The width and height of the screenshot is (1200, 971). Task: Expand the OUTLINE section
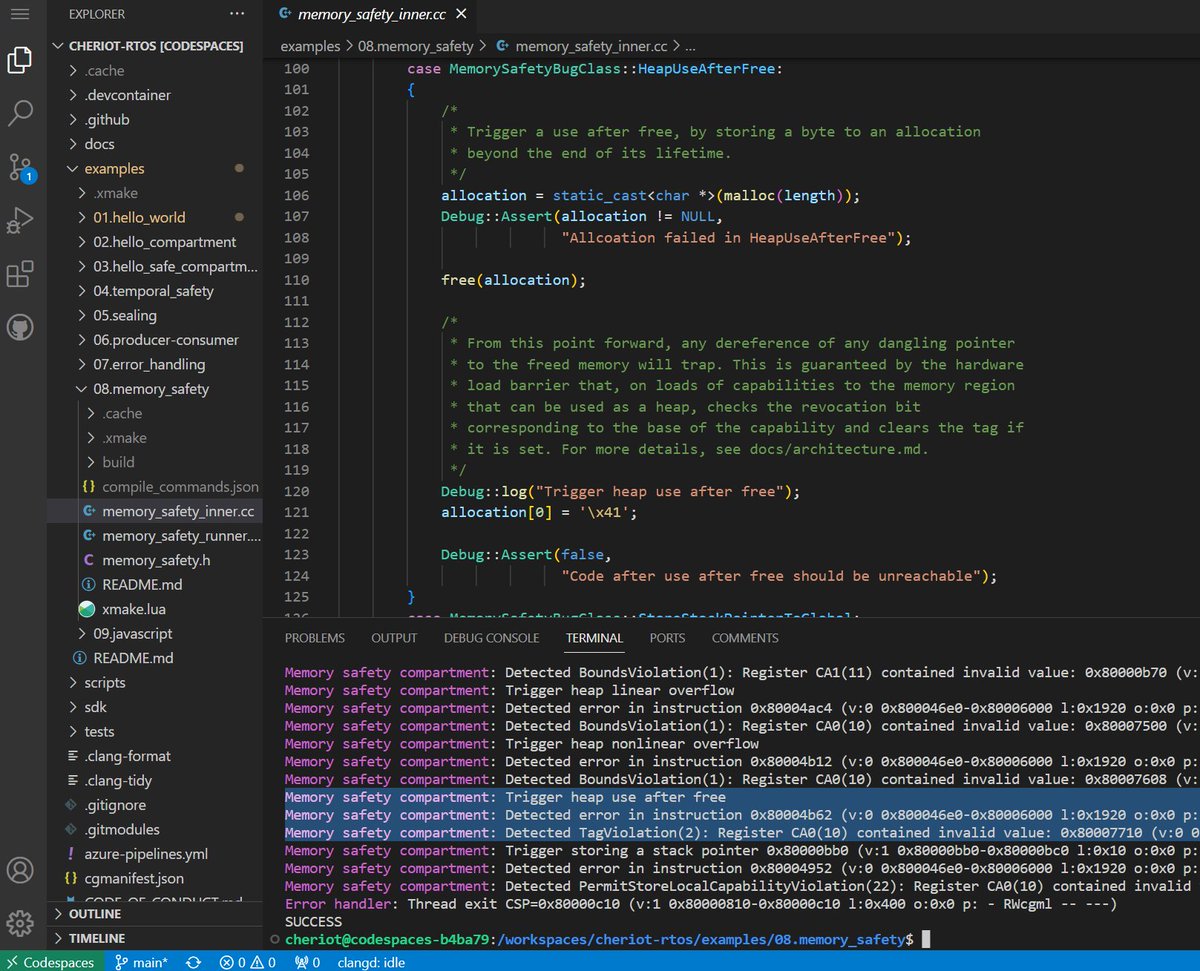154,914
